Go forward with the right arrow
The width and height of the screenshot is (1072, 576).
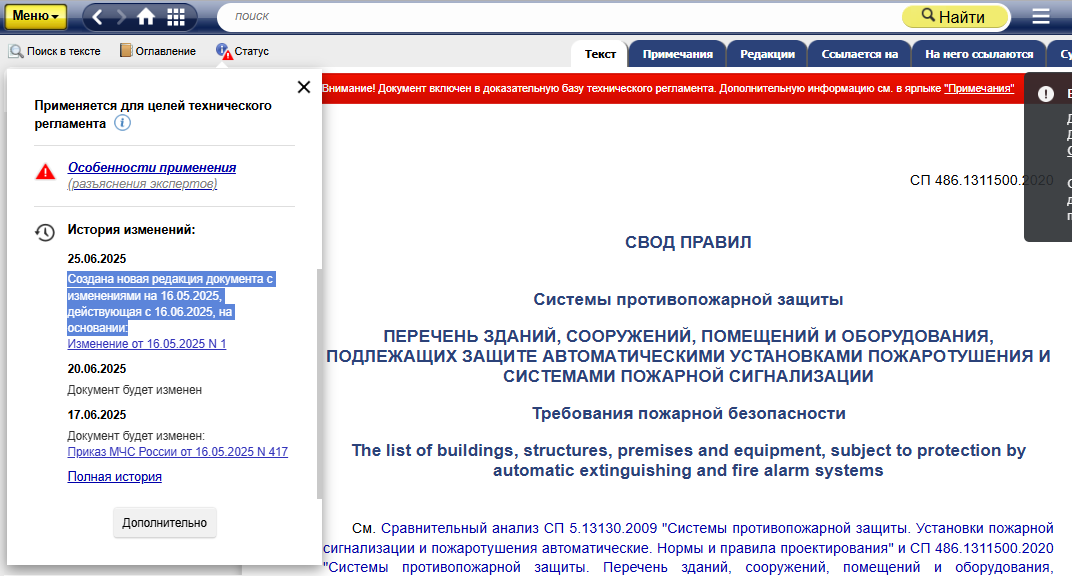[121, 17]
